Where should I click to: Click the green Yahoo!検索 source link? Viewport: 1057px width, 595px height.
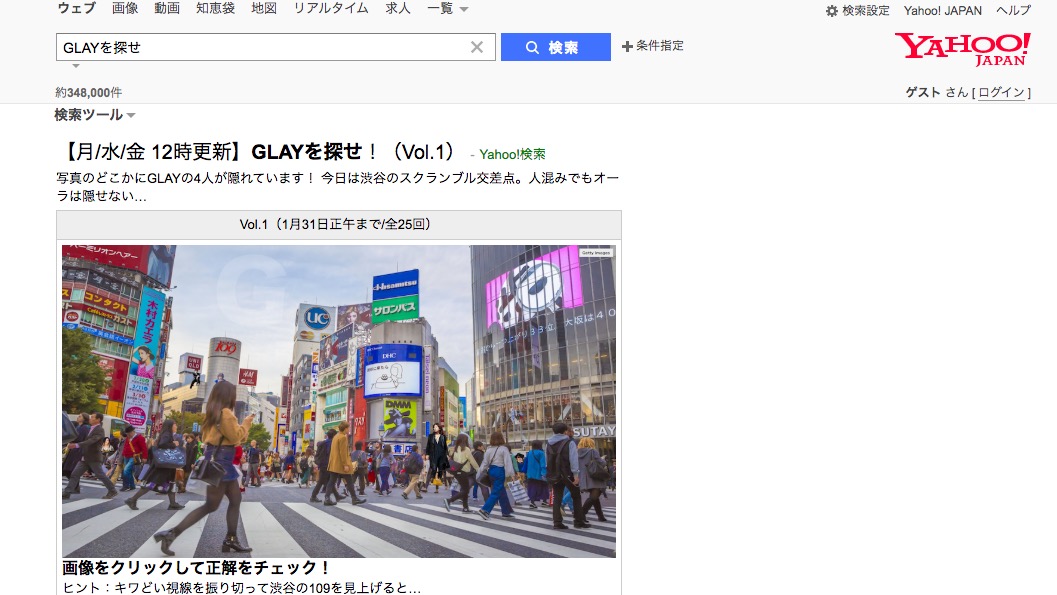click(x=512, y=154)
